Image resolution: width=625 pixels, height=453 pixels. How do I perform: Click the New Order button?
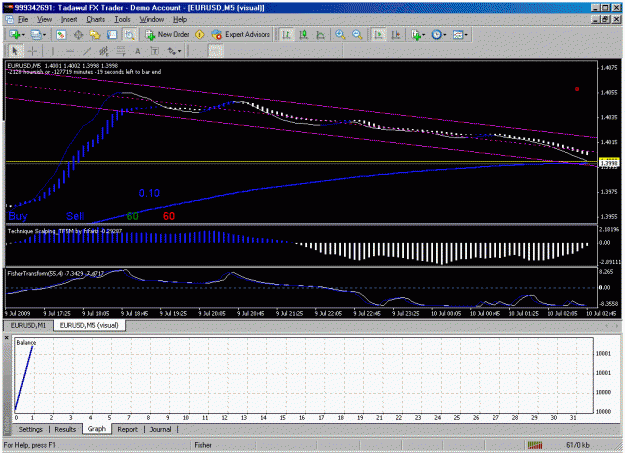(x=167, y=35)
